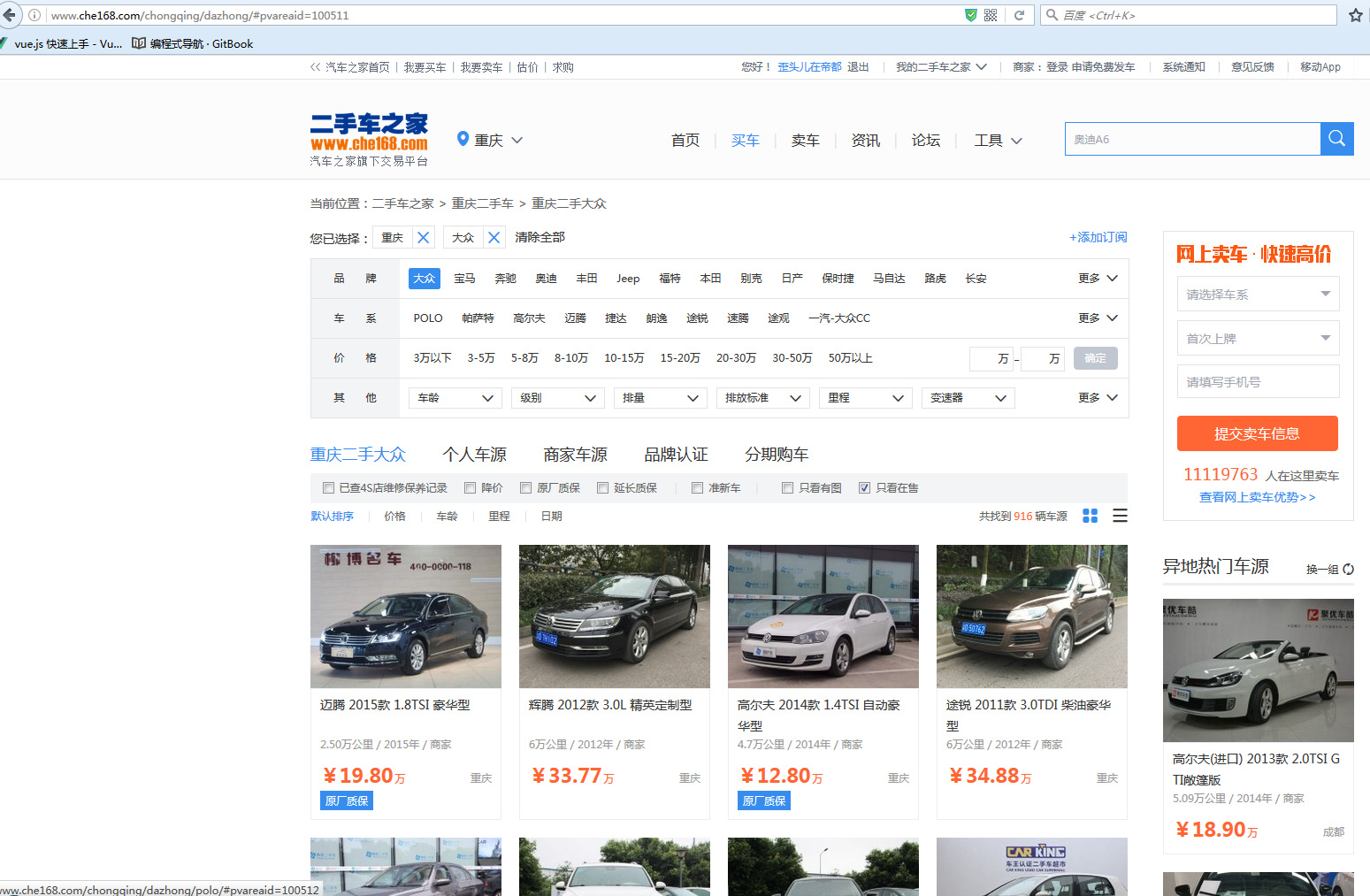Screen dimensions: 1370x896
Task: Expand 更多 in the 品牌 row
Action: pyautogui.click(x=1098, y=278)
